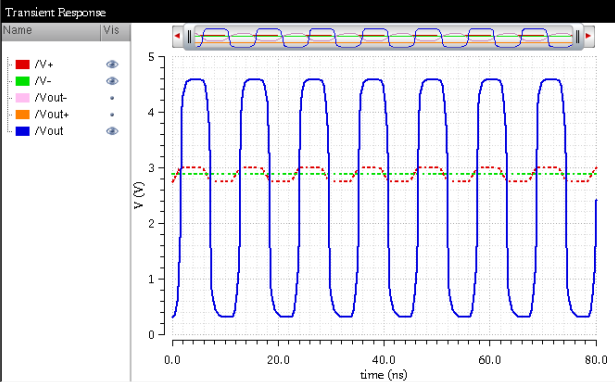Click the 60.0 tick label on time axis
The width and height of the screenshot is (615, 382).
coord(489,360)
